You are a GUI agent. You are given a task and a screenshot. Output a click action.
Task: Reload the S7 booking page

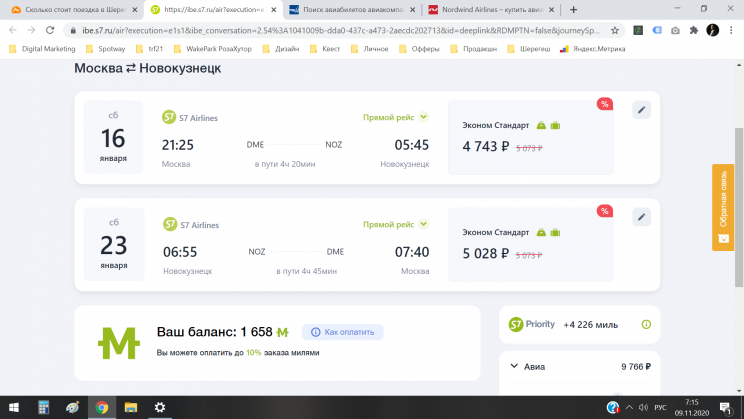pyautogui.click(x=50, y=30)
